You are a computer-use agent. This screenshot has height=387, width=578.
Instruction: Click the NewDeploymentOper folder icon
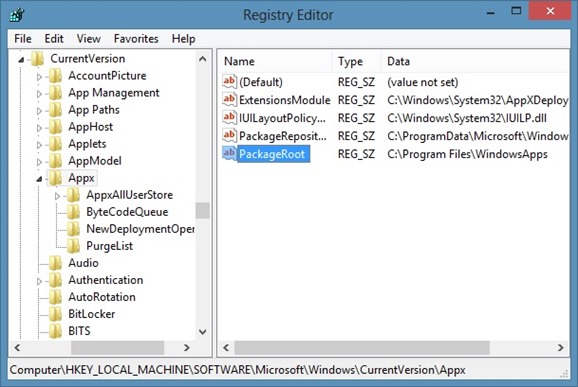pos(73,229)
